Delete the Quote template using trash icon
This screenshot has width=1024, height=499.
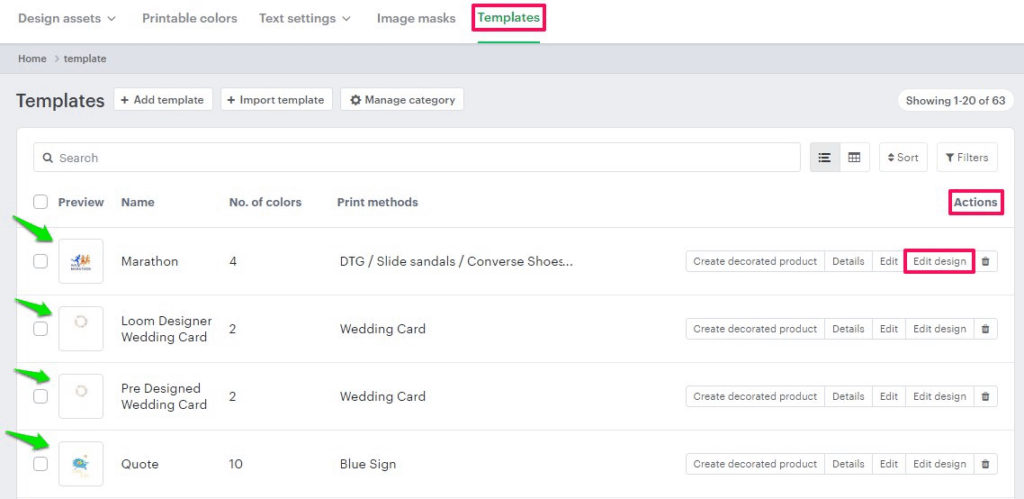985,464
